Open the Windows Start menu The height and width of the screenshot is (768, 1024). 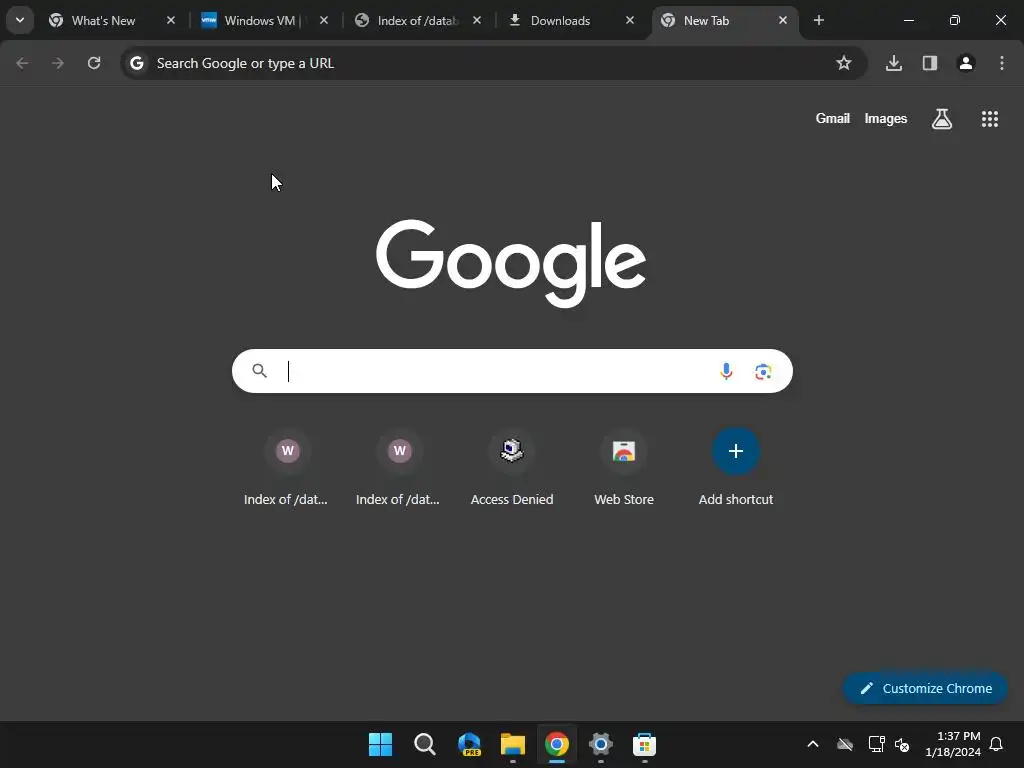[x=381, y=744]
